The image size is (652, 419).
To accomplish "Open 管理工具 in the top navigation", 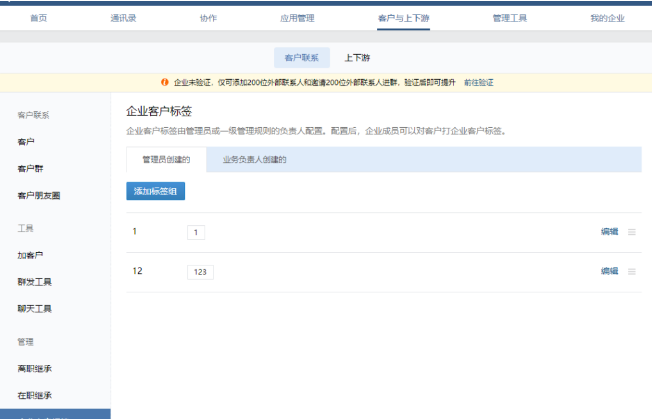I will click(x=510, y=18).
